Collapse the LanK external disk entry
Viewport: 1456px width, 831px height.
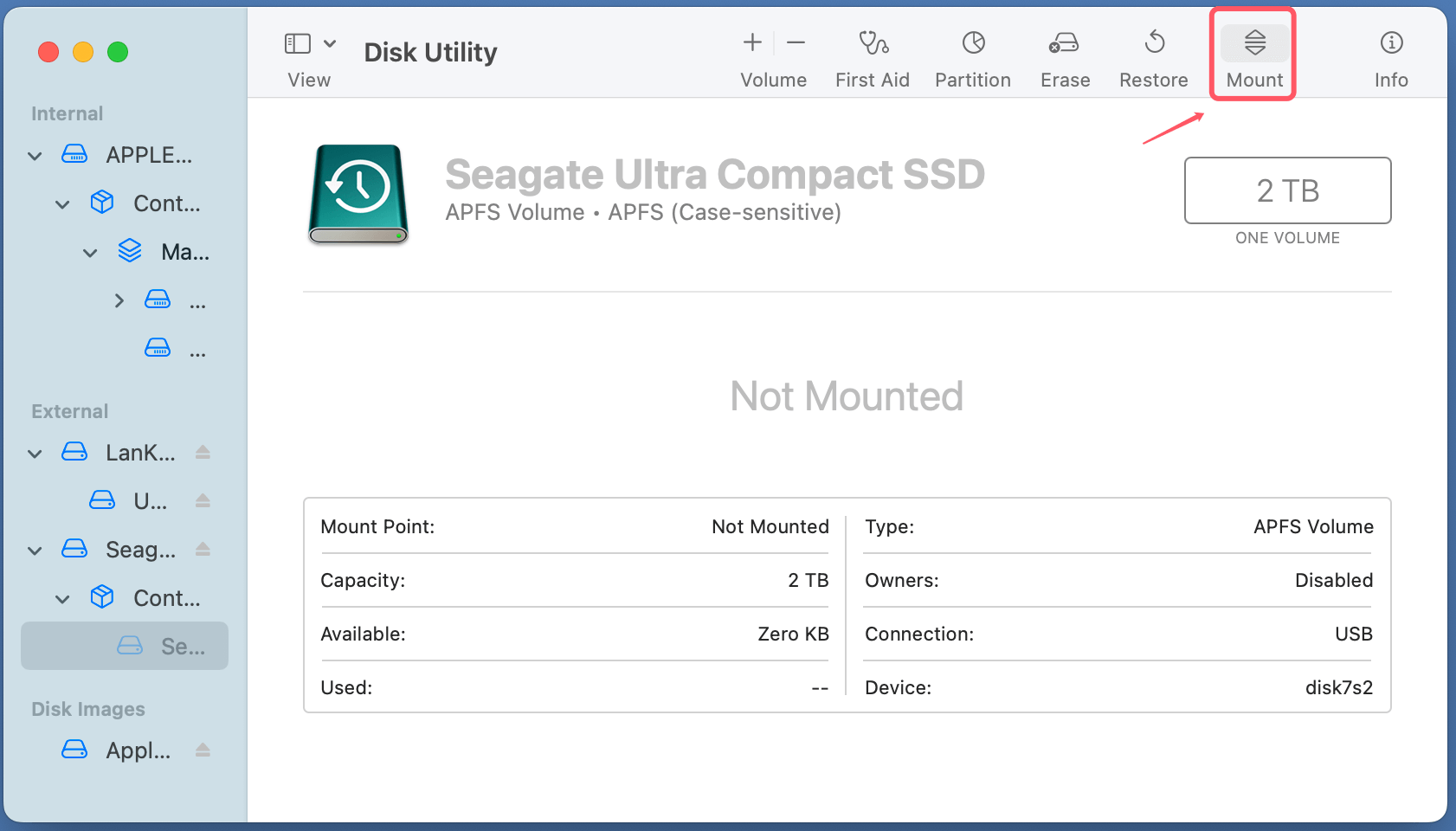[35, 453]
